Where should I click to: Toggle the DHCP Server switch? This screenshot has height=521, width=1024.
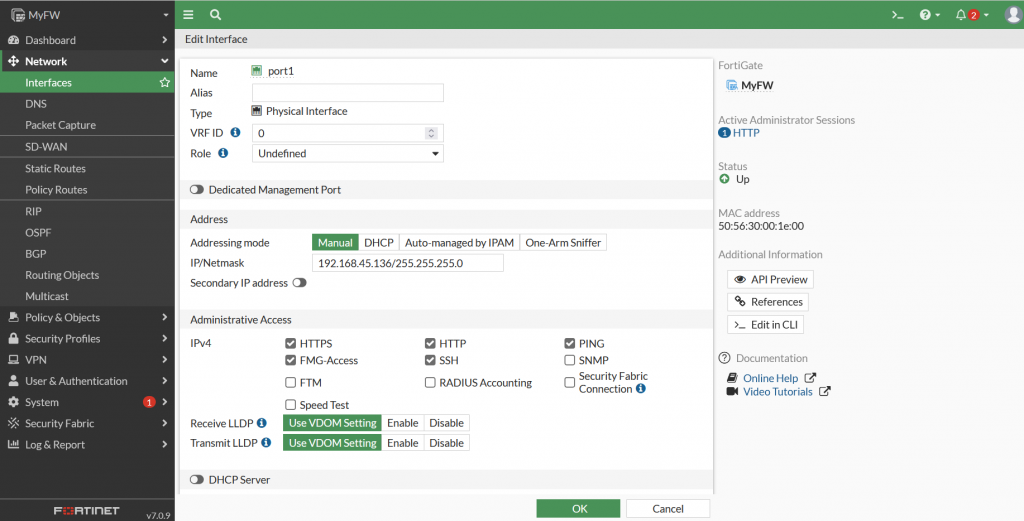197,480
